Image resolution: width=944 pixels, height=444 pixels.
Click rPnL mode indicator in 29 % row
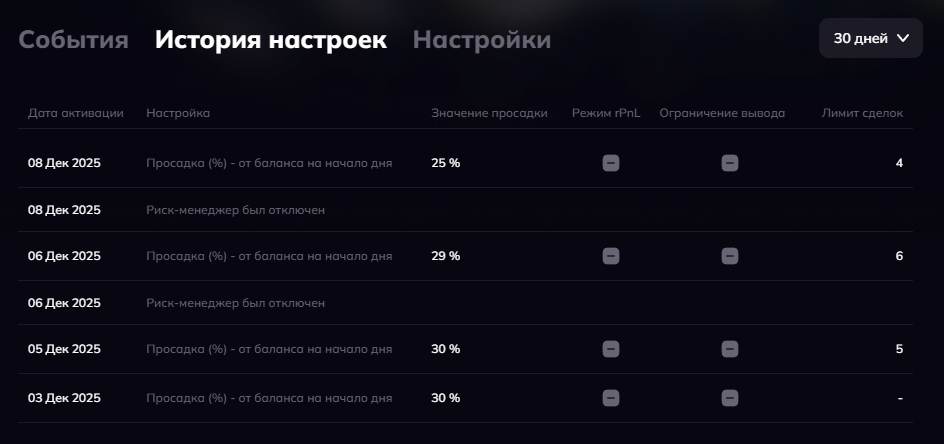point(611,256)
